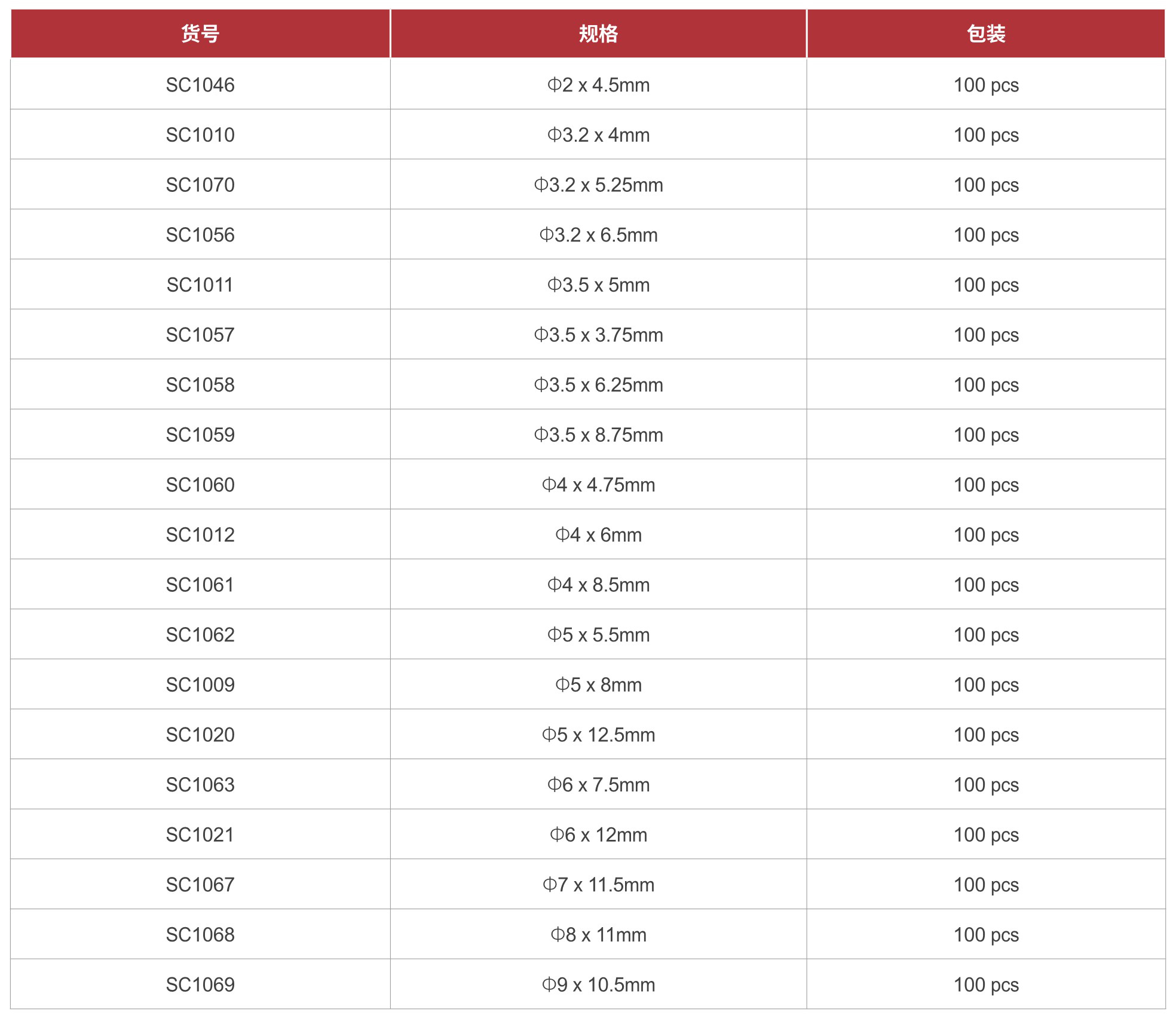Select item number SC1056

pyautogui.click(x=200, y=235)
